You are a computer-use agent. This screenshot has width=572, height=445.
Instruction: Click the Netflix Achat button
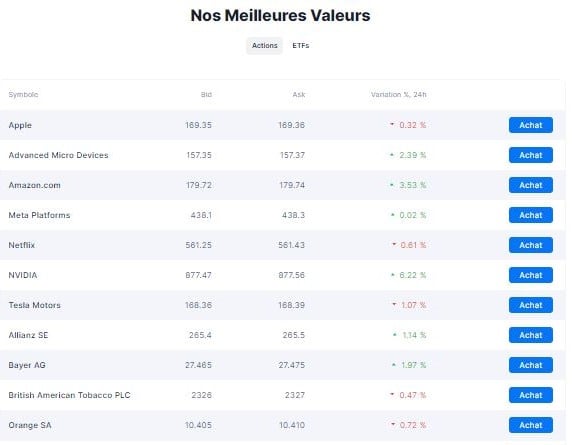pyautogui.click(x=531, y=245)
